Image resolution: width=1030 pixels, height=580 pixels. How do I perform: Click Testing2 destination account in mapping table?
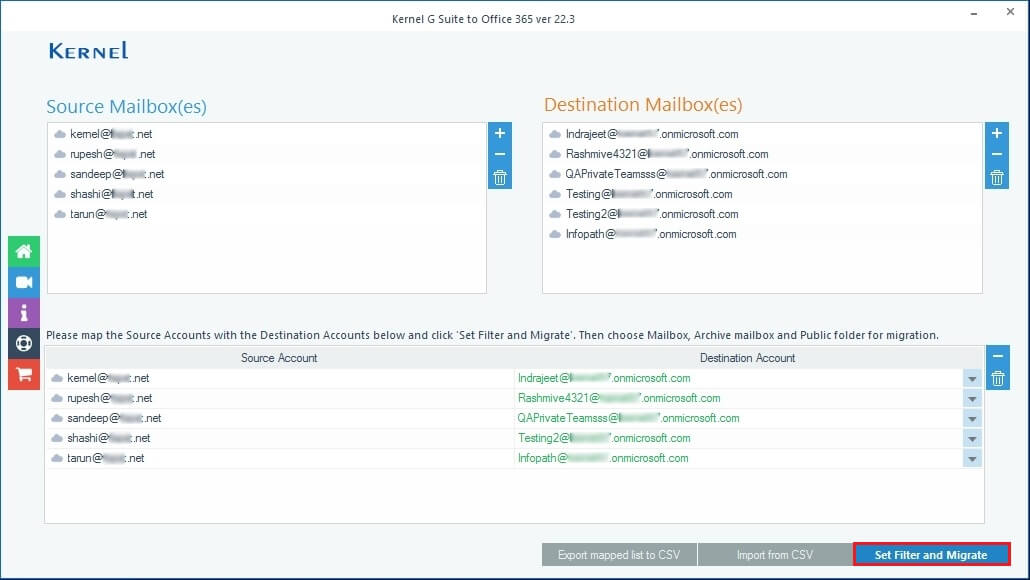point(604,439)
